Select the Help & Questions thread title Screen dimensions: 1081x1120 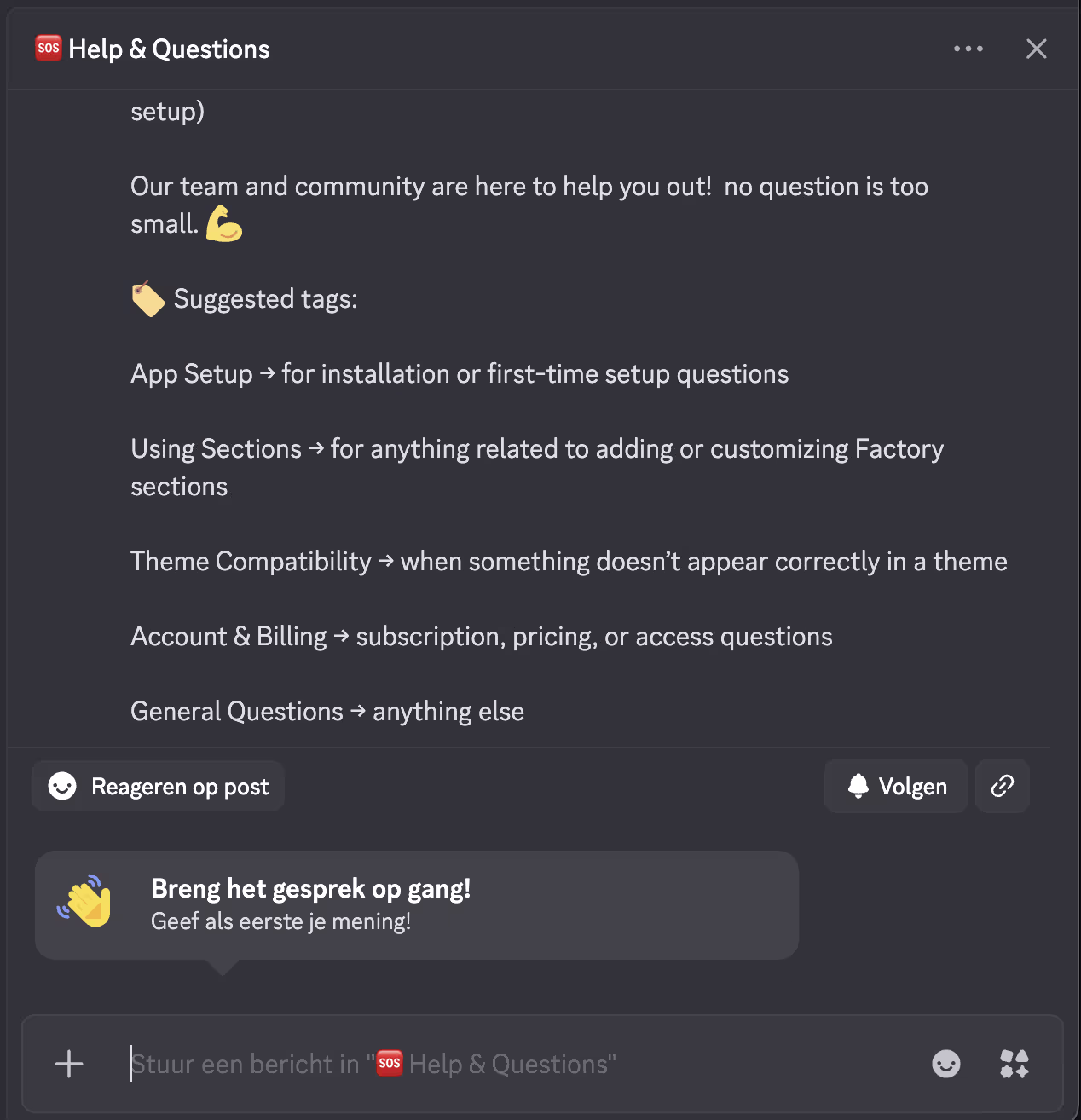(169, 49)
